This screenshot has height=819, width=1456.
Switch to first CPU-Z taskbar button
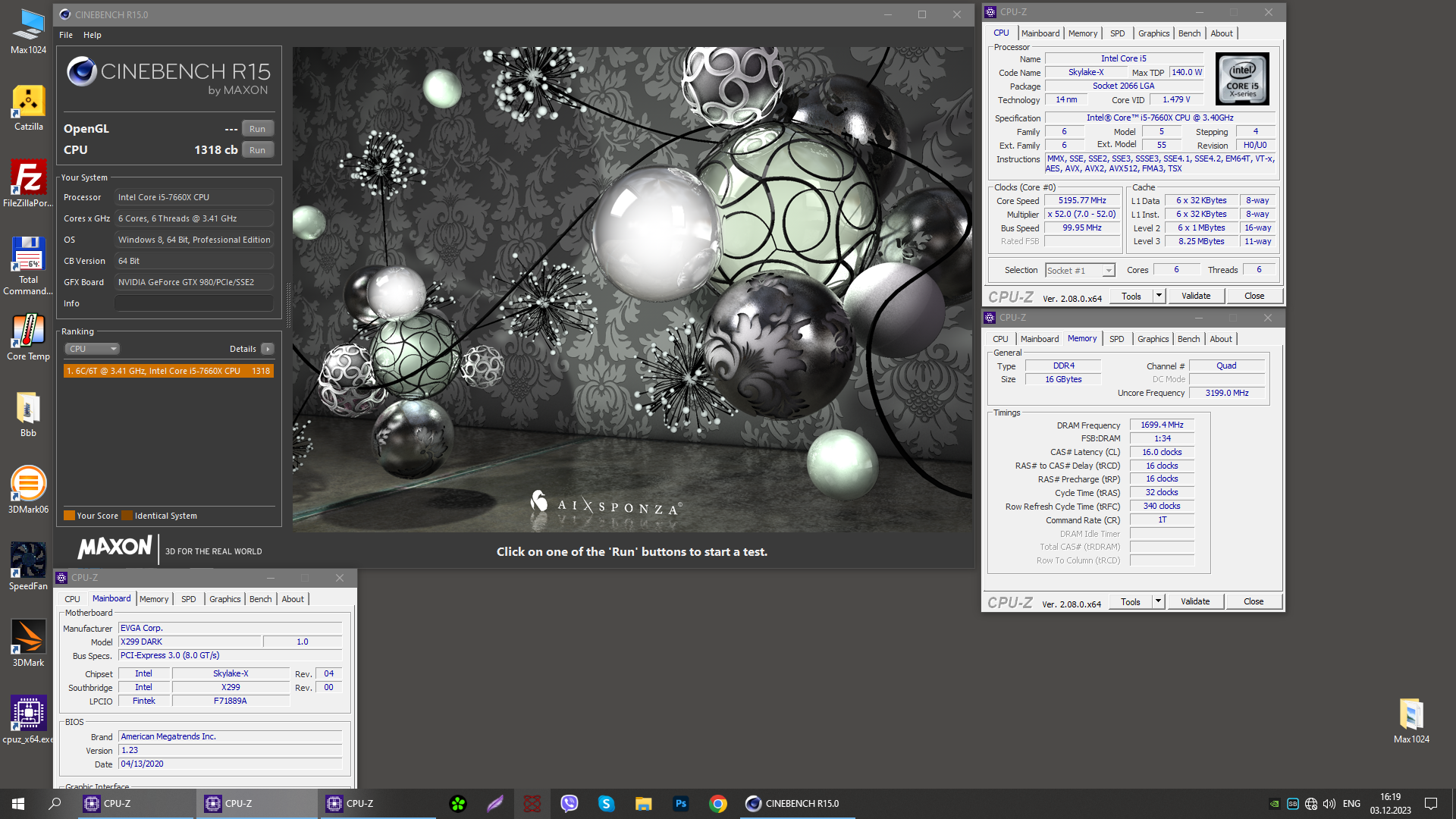tap(135, 804)
